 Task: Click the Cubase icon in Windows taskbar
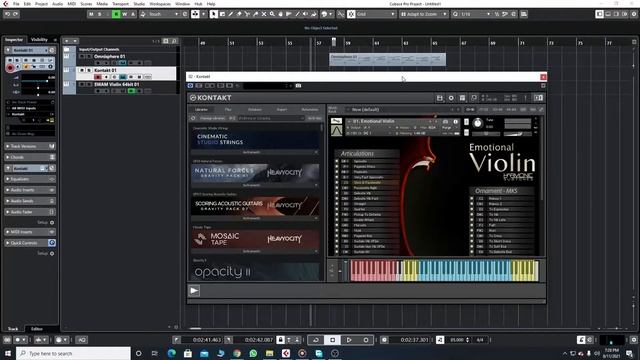(286, 353)
